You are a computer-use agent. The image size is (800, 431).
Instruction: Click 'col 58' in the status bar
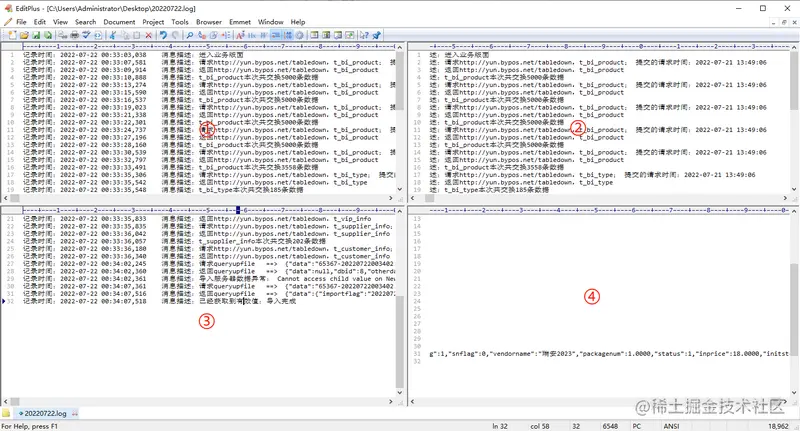pos(540,426)
